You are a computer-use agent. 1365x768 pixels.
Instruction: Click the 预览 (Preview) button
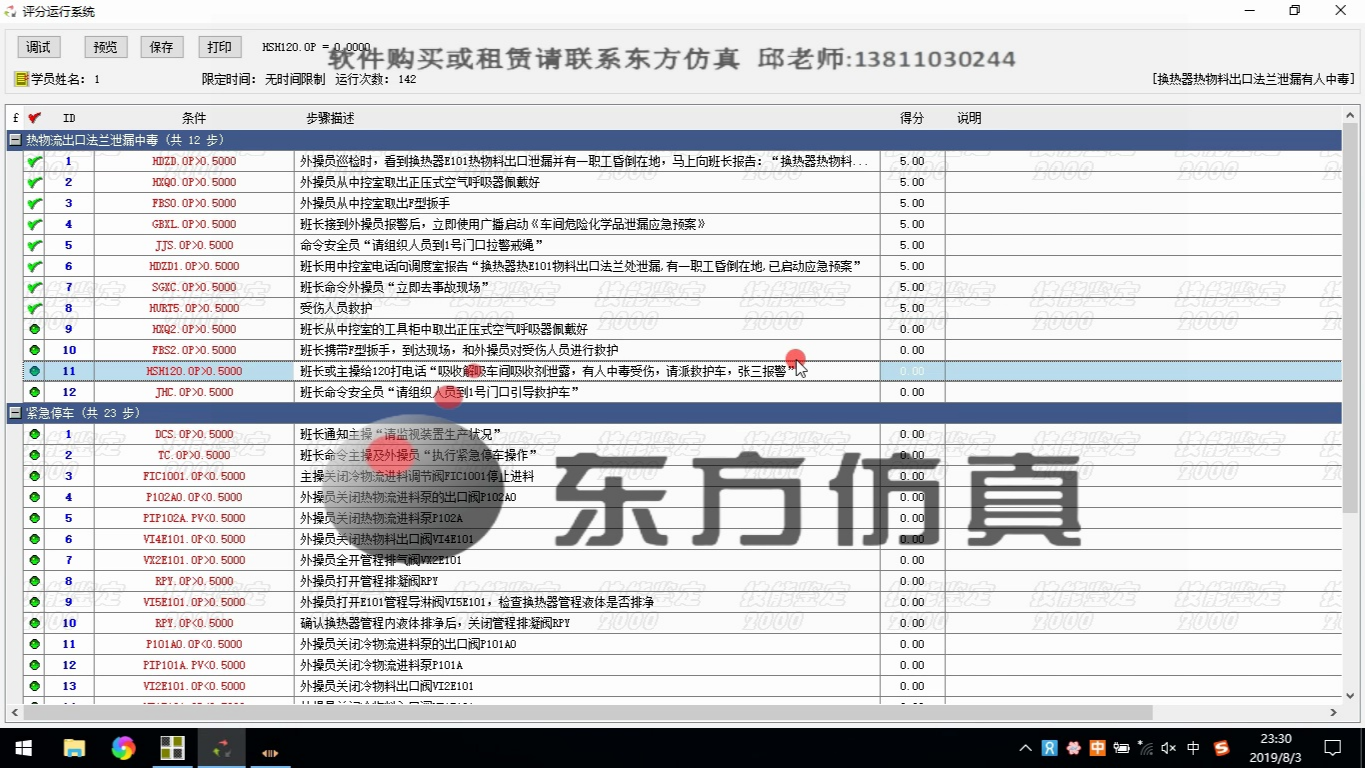105,47
